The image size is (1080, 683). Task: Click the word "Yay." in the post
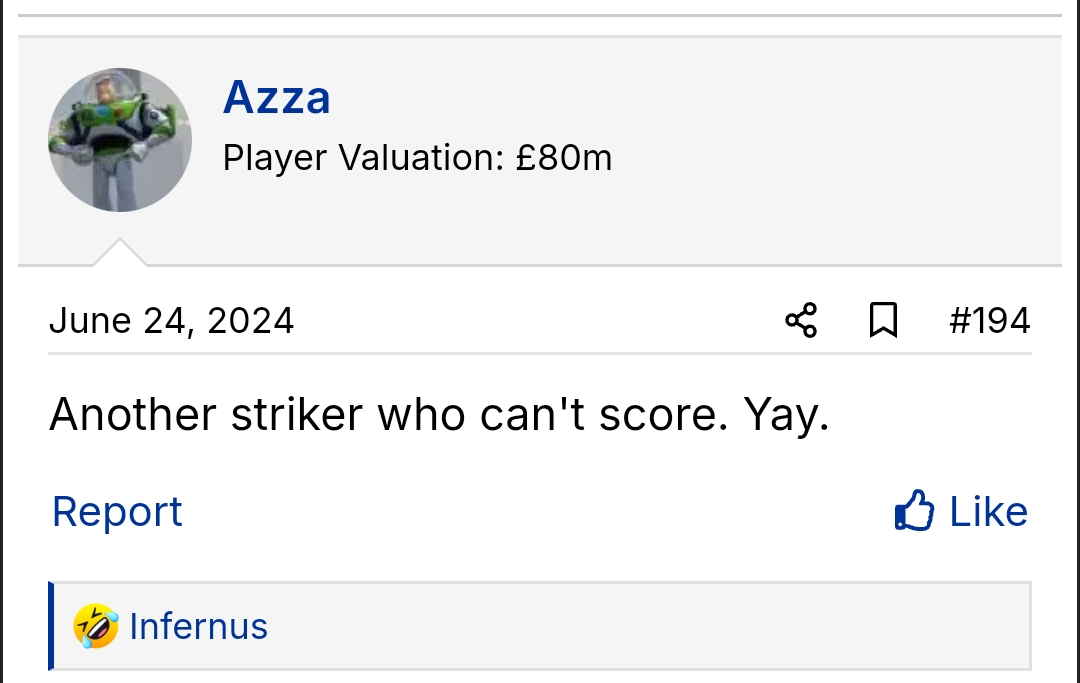787,414
